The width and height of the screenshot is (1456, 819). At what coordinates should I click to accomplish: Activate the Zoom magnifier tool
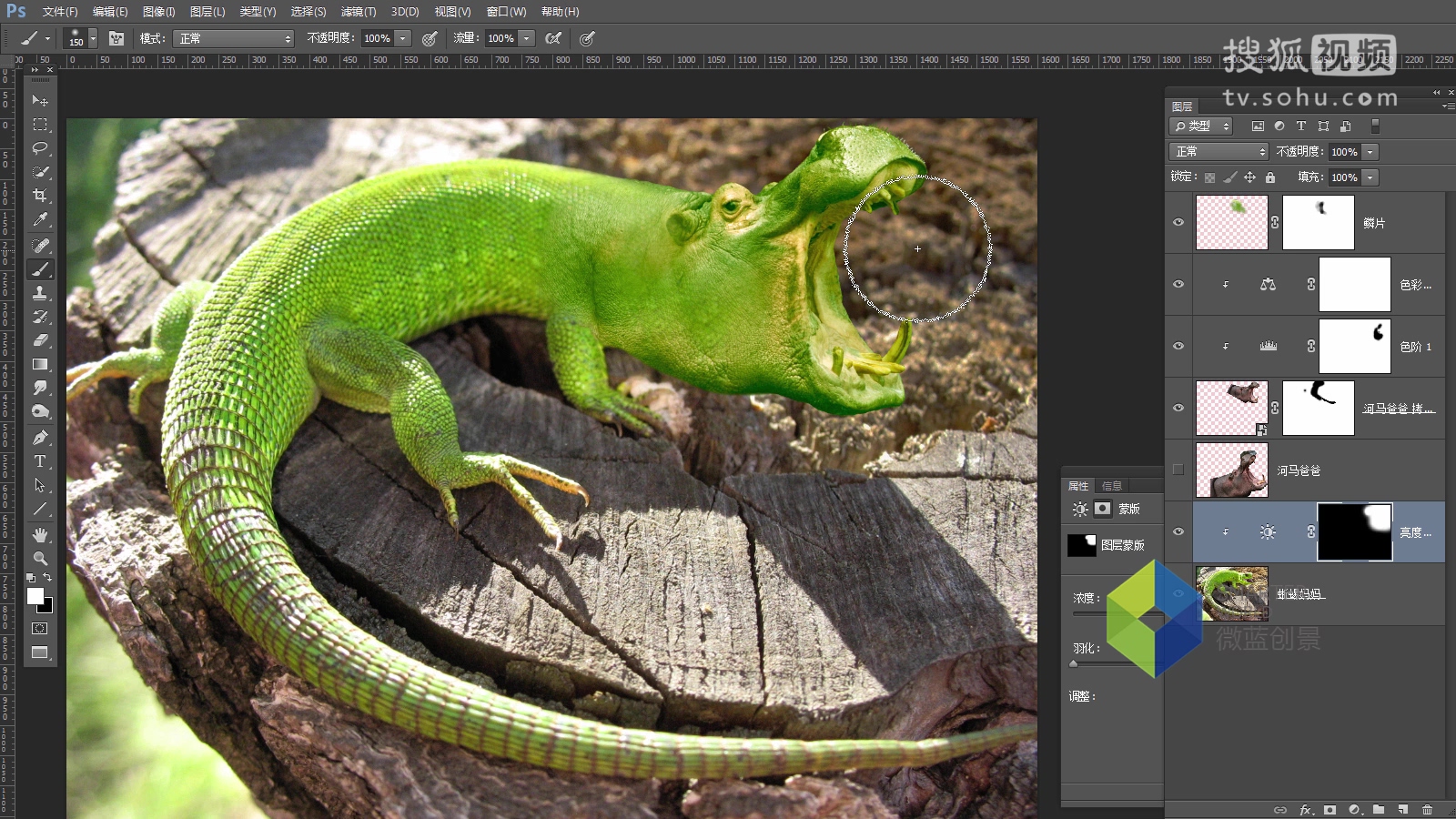click(40, 558)
